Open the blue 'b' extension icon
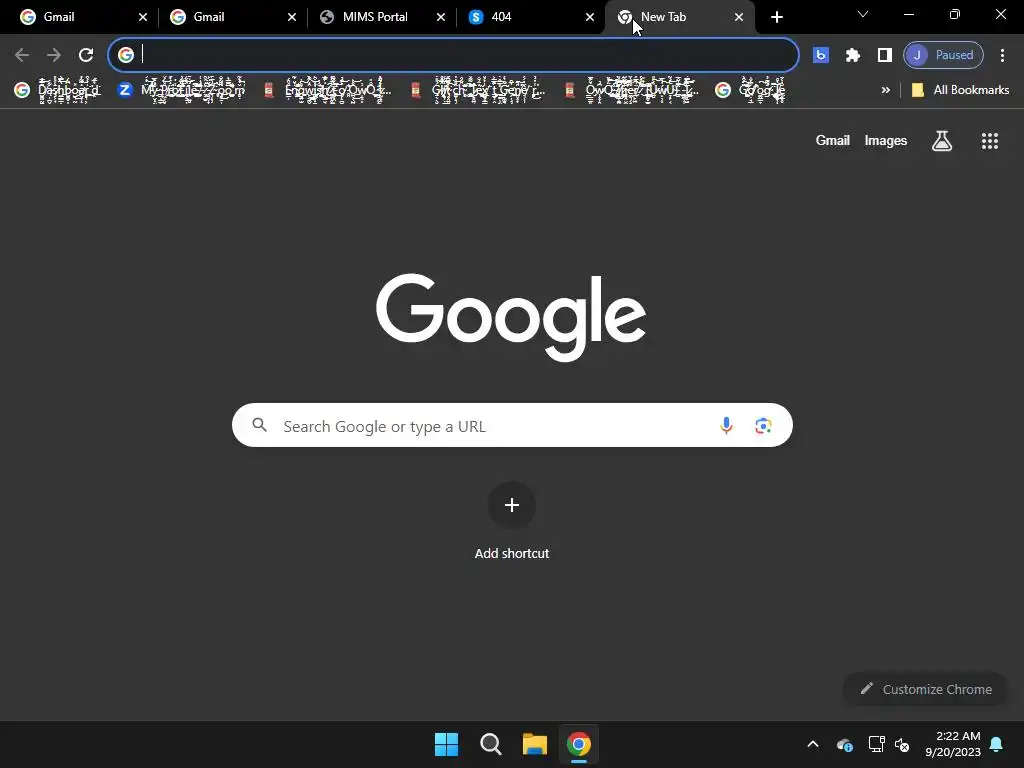This screenshot has height=768, width=1024. pyautogui.click(x=820, y=55)
